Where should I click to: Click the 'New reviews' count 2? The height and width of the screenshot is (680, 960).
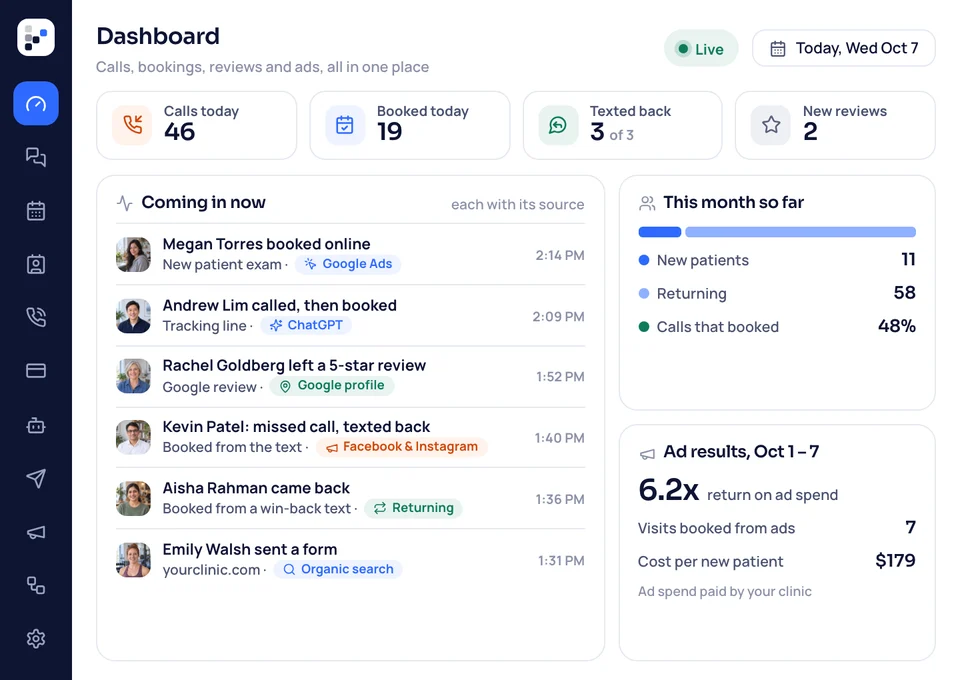(x=810, y=132)
